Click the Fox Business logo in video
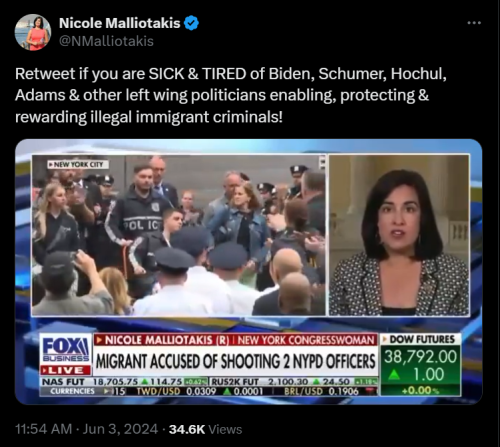Image resolution: width=500 pixels, height=447 pixels. (x=65, y=349)
